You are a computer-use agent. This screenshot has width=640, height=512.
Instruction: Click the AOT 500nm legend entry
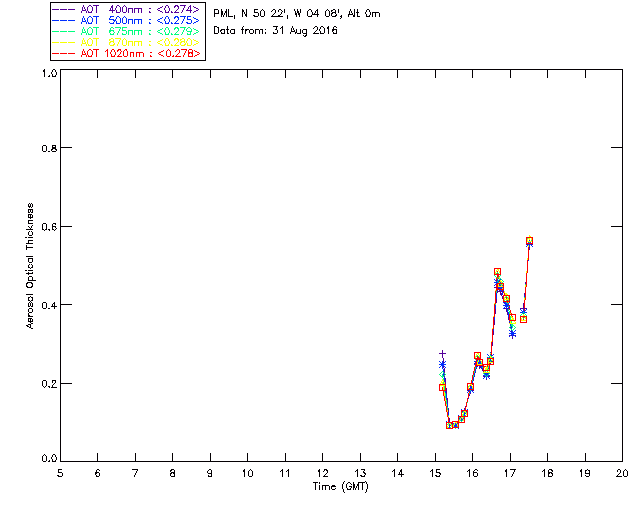pyautogui.click(x=126, y=20)
